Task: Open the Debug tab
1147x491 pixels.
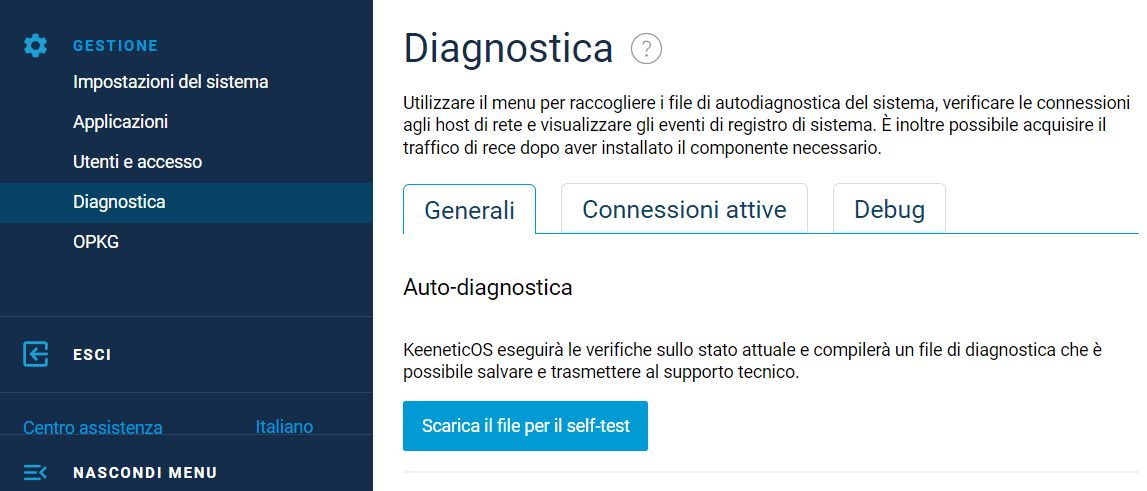Action: 889,210
